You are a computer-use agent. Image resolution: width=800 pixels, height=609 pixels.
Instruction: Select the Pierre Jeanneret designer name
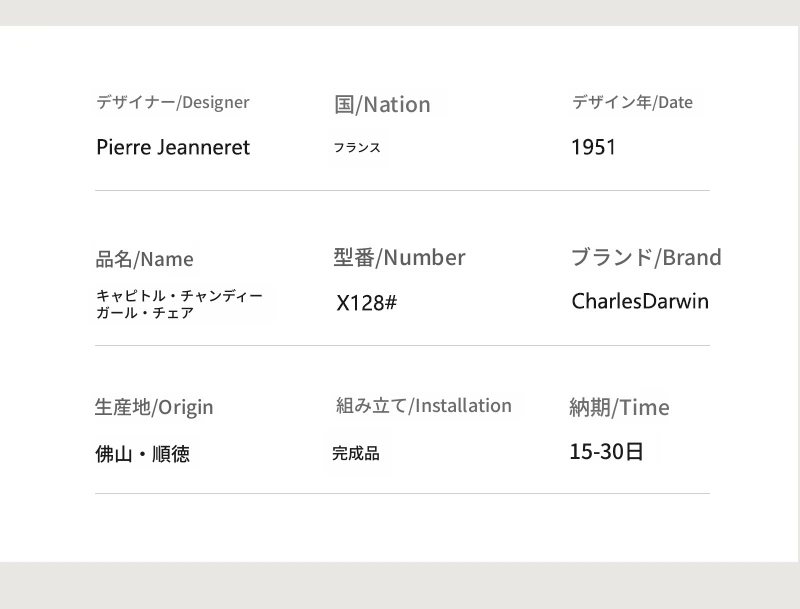pyautogui.click(x=173, y=148)
